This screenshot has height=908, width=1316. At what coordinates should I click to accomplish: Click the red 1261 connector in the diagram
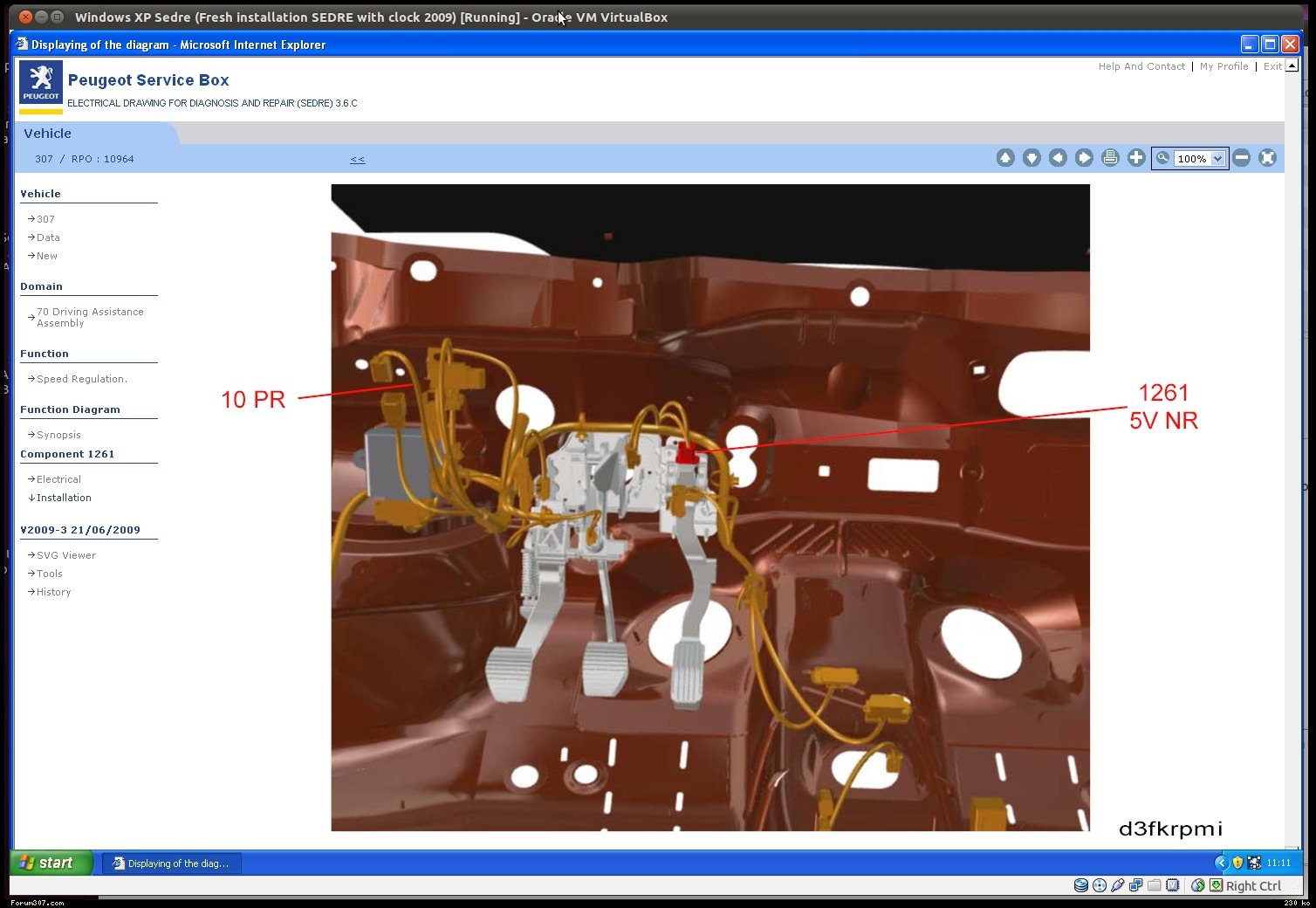tap(686, 453)
